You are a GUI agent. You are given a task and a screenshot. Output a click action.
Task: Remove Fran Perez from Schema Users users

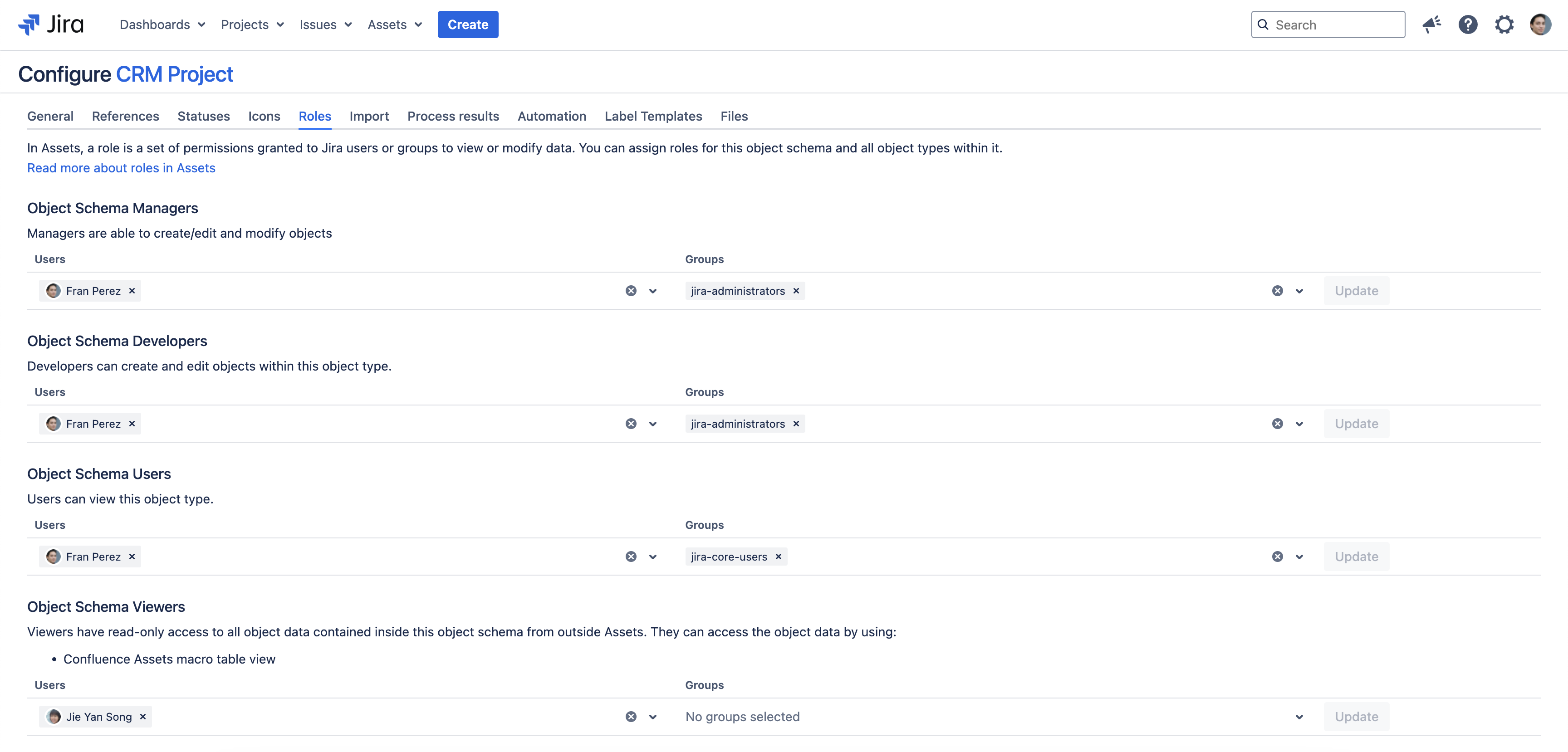pos(132,557)
